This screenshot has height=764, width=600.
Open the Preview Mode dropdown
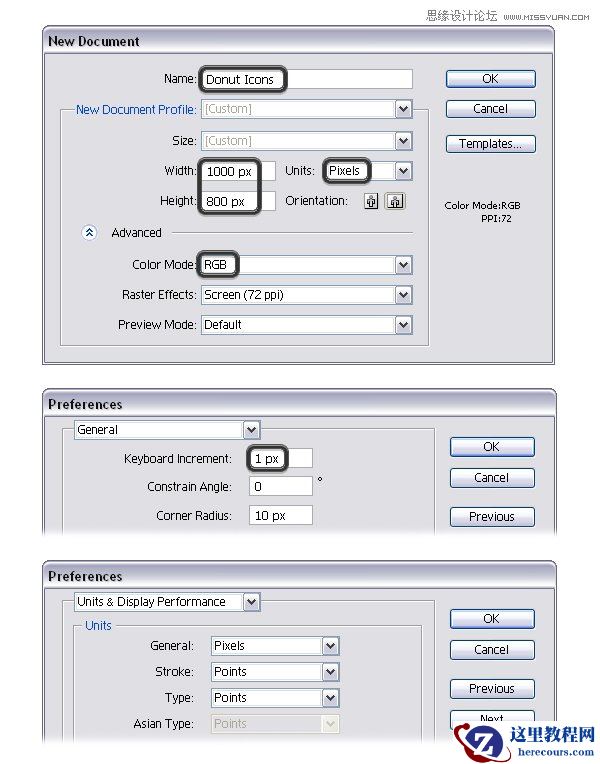pos(403,325)
